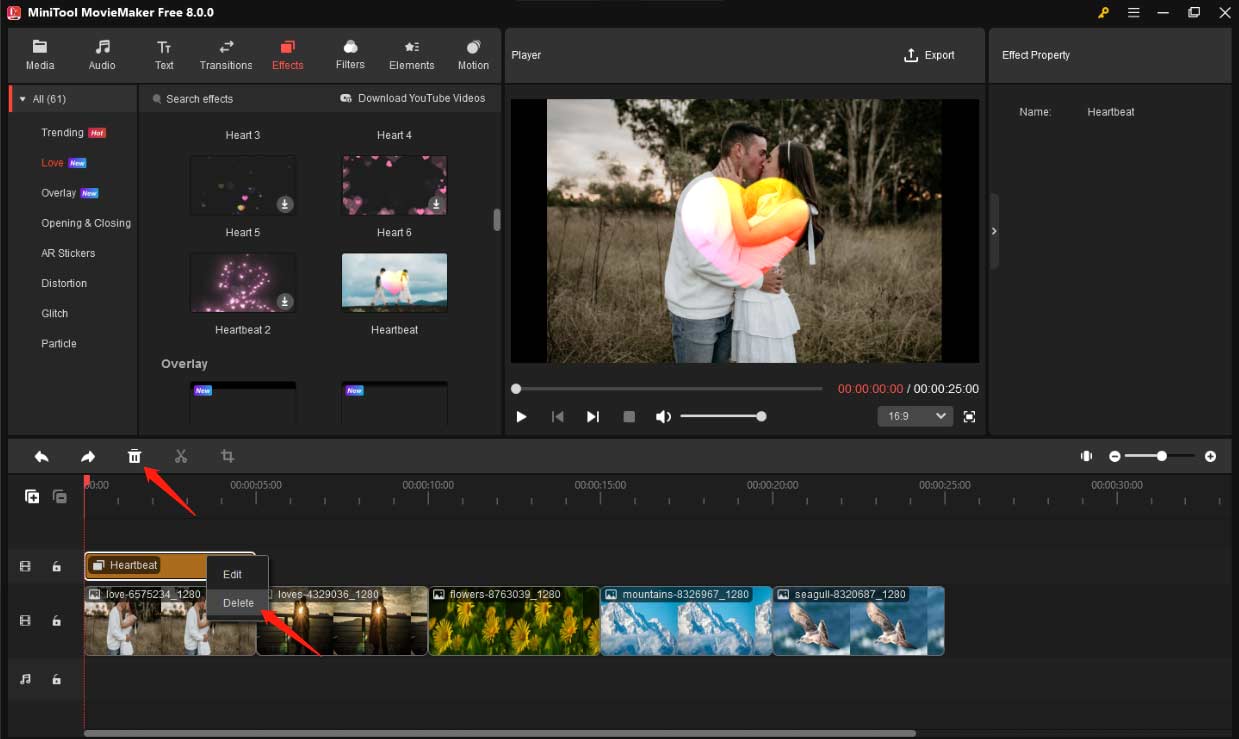The height and width of the screenshot is (739, 1239).
Task: Go to previous frame
Action: [x=558, y=417]
